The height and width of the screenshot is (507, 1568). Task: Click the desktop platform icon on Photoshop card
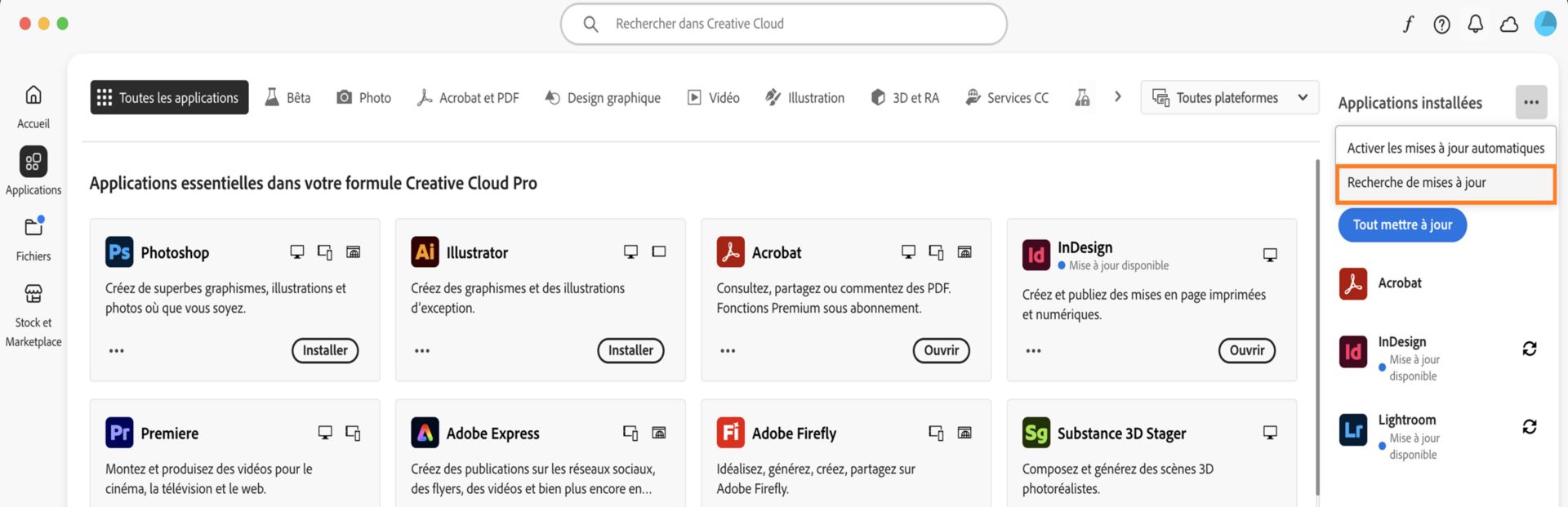point(297,252)
